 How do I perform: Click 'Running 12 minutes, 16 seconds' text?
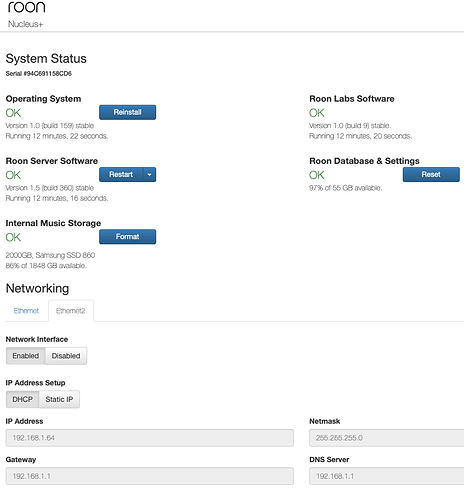(x=57, y=198)
